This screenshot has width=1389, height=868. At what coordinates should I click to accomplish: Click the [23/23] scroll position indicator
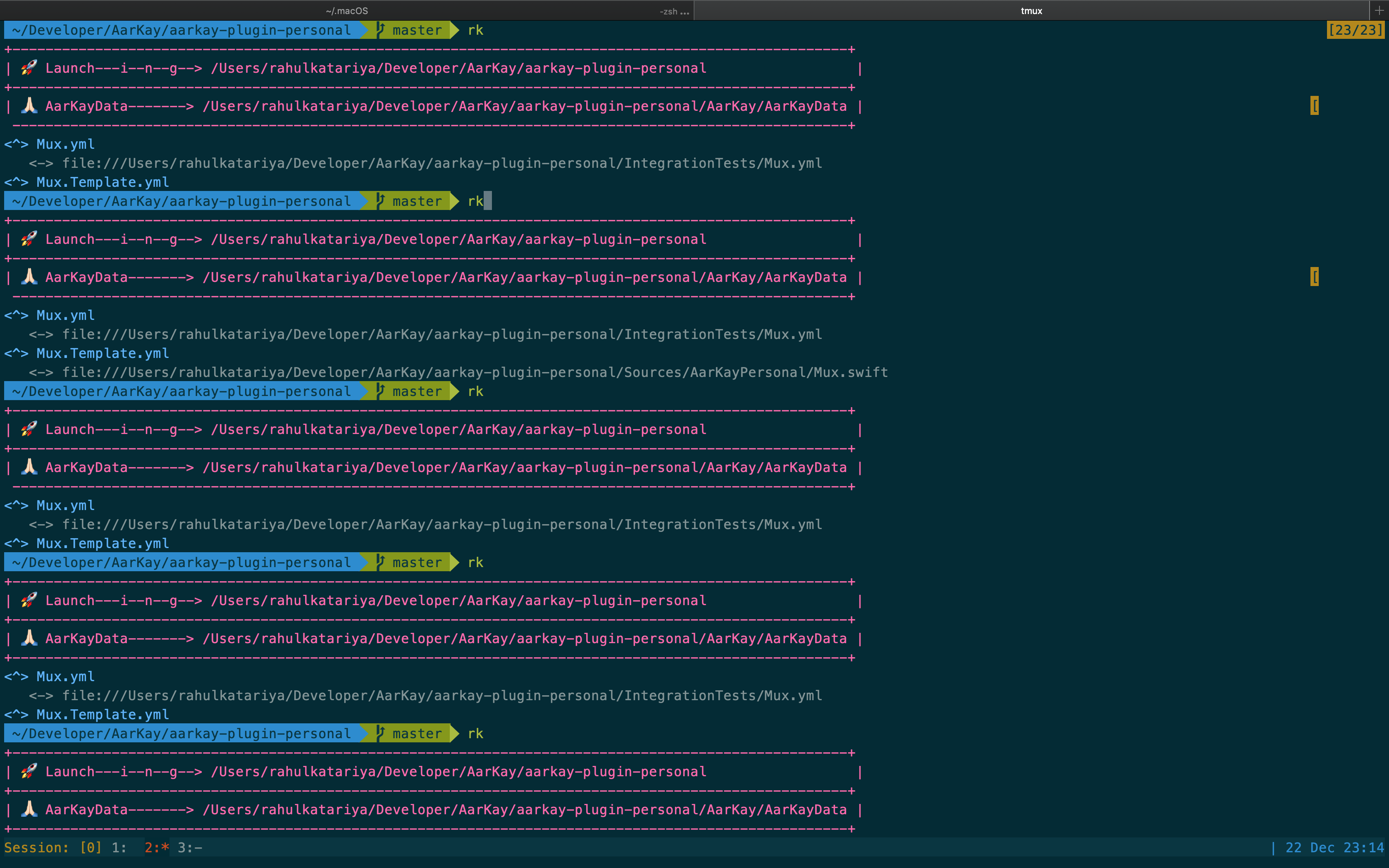(1356, 30)
